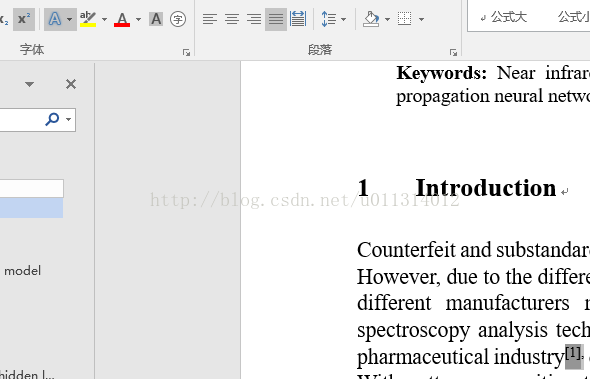Apply red font color
This screenshot has width=590, height=379.
click(122, 19)
